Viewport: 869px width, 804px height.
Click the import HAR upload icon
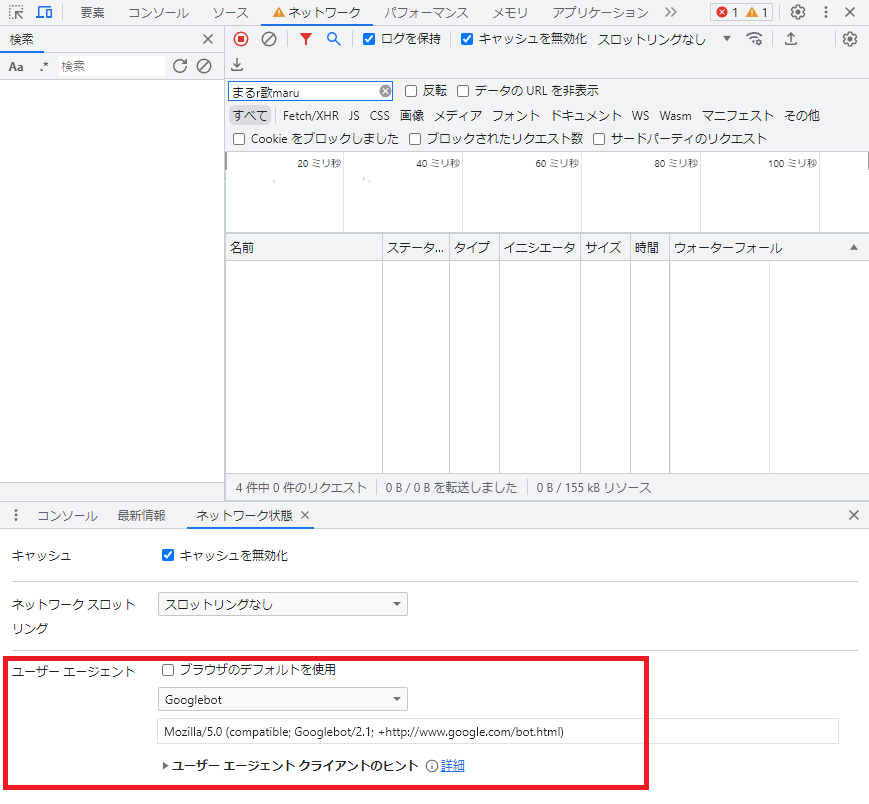791,39
